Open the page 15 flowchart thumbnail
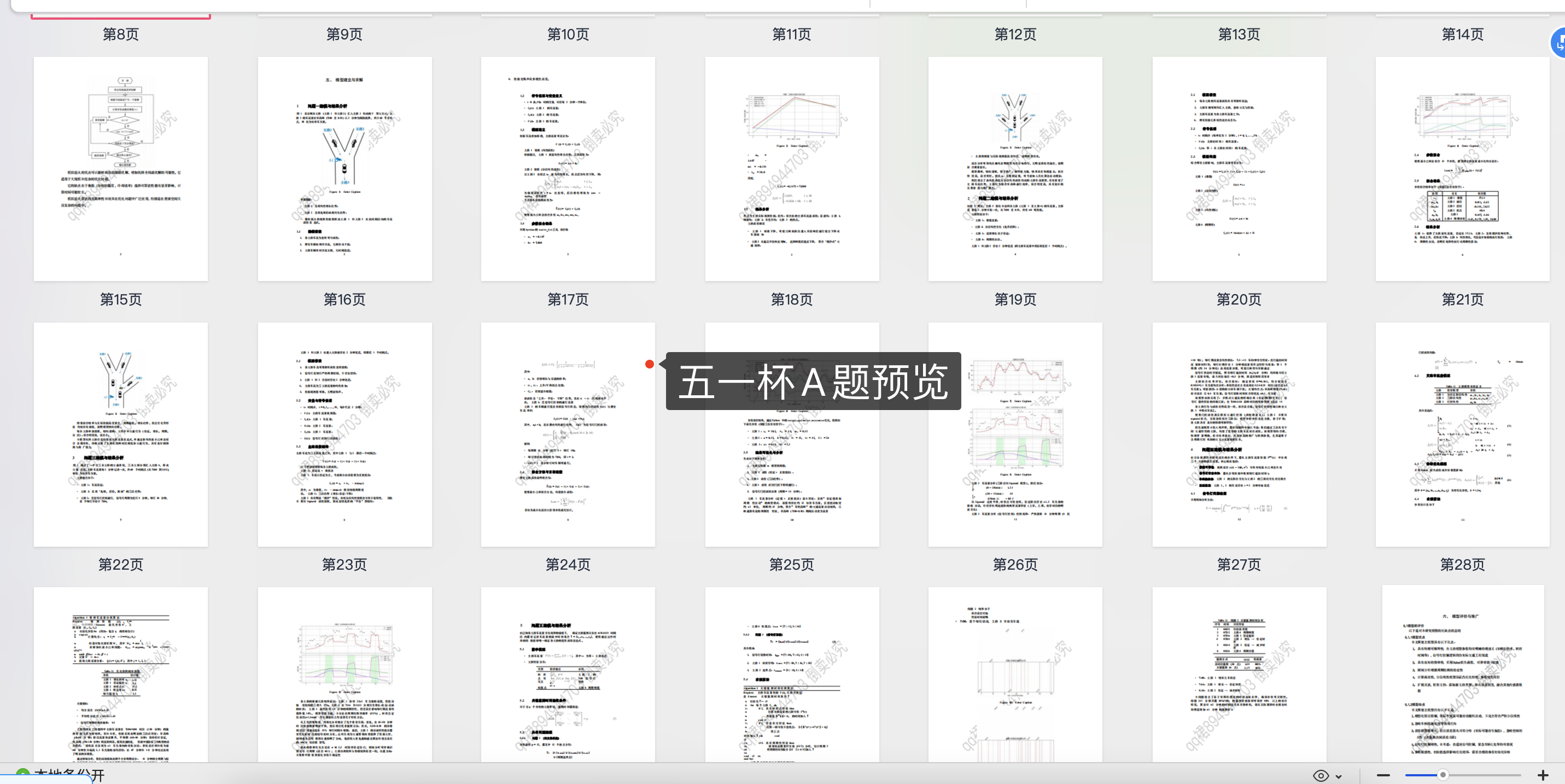 coord(120,169)
